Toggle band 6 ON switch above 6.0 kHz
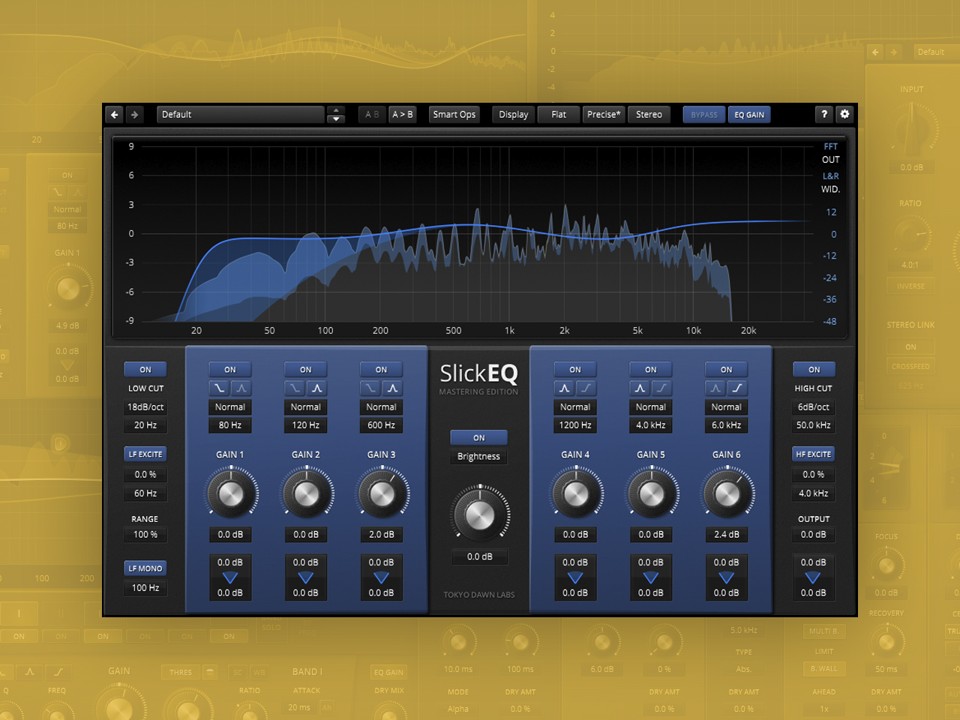Screen dimensions: 960x720 pos(726,369)
